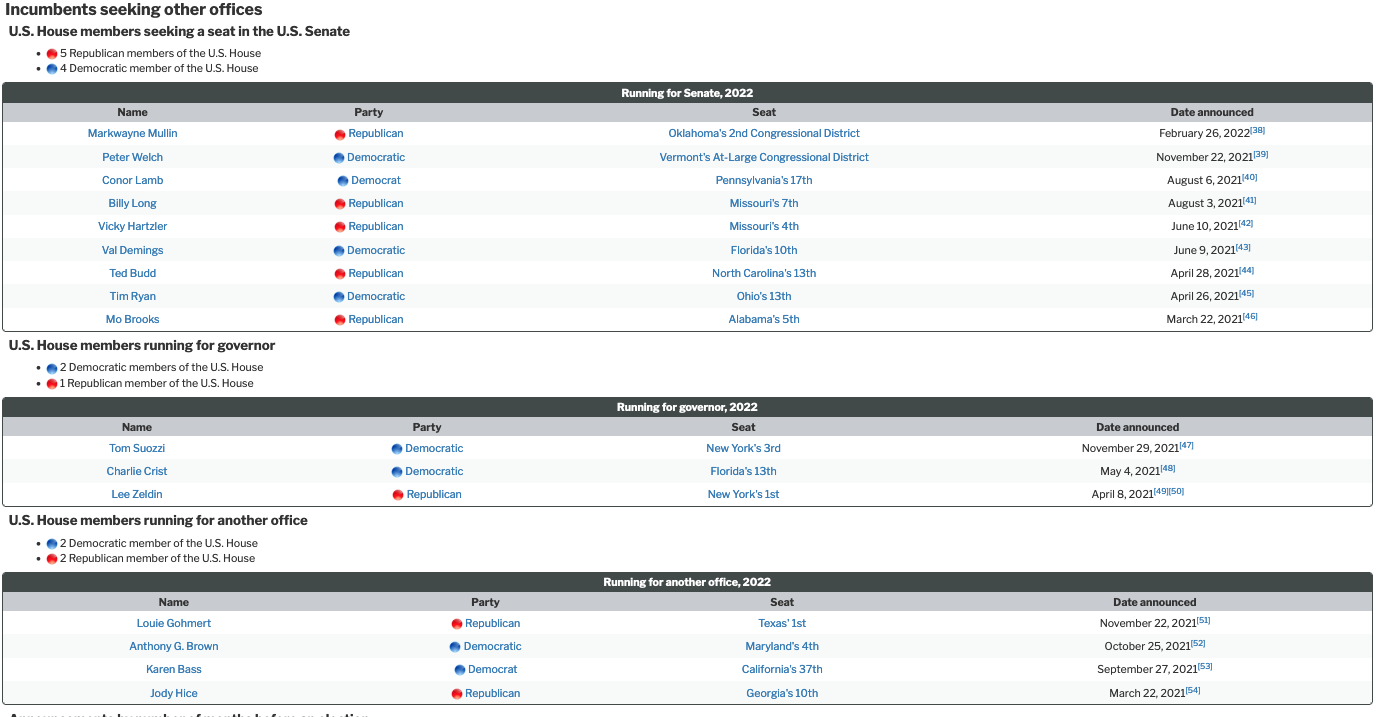Open North Carolina's 13th link
Screen dimensions: 1380x717
coord(764,273)
